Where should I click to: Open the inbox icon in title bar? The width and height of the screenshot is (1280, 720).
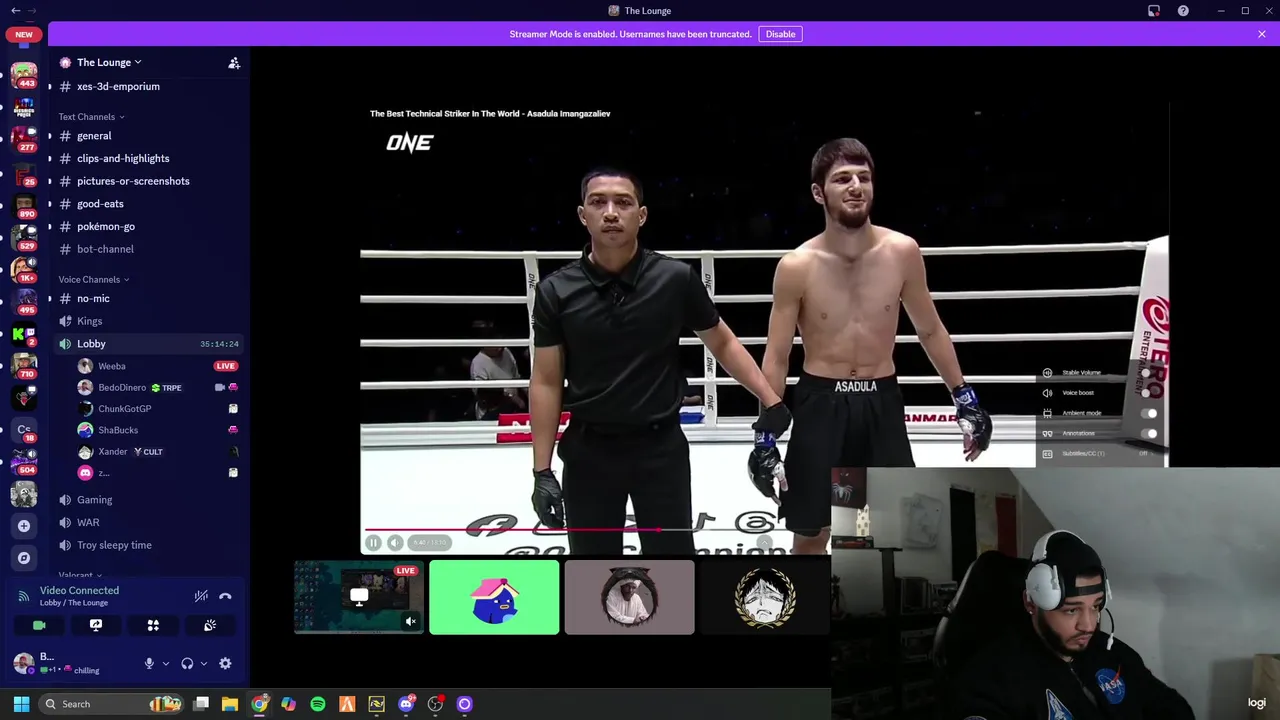click(1154, 11)
